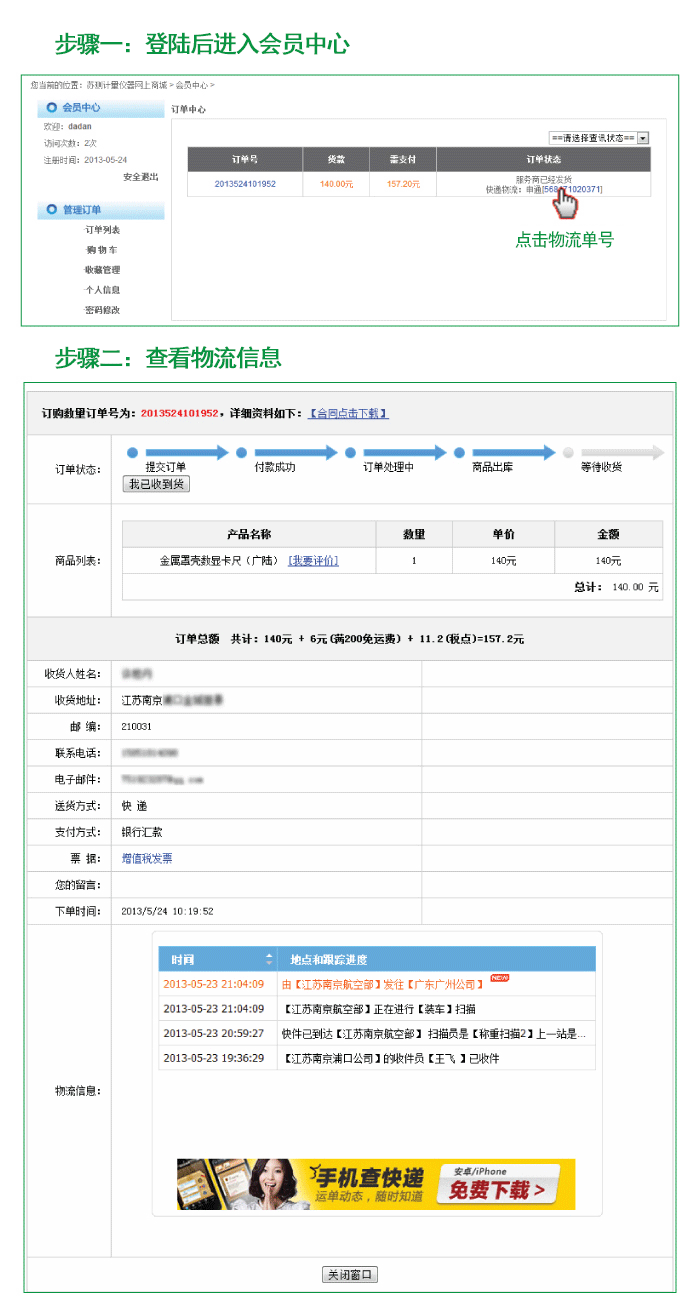The width and height of the screenshot is (700, 1315).
Task: Click the 时间 column header
Action: tap(217, 959)
